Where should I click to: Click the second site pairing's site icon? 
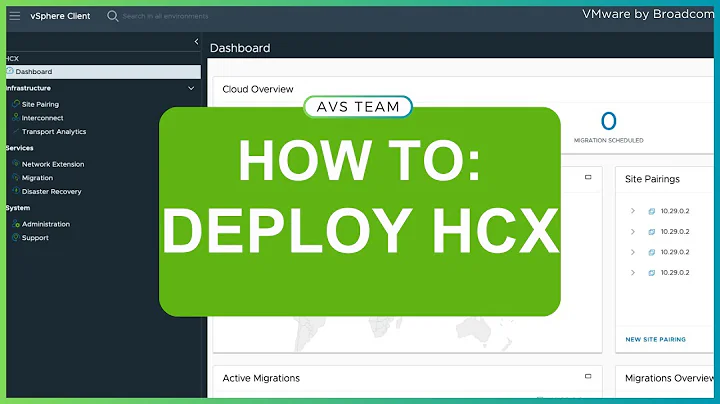click(x=651, y=232)
